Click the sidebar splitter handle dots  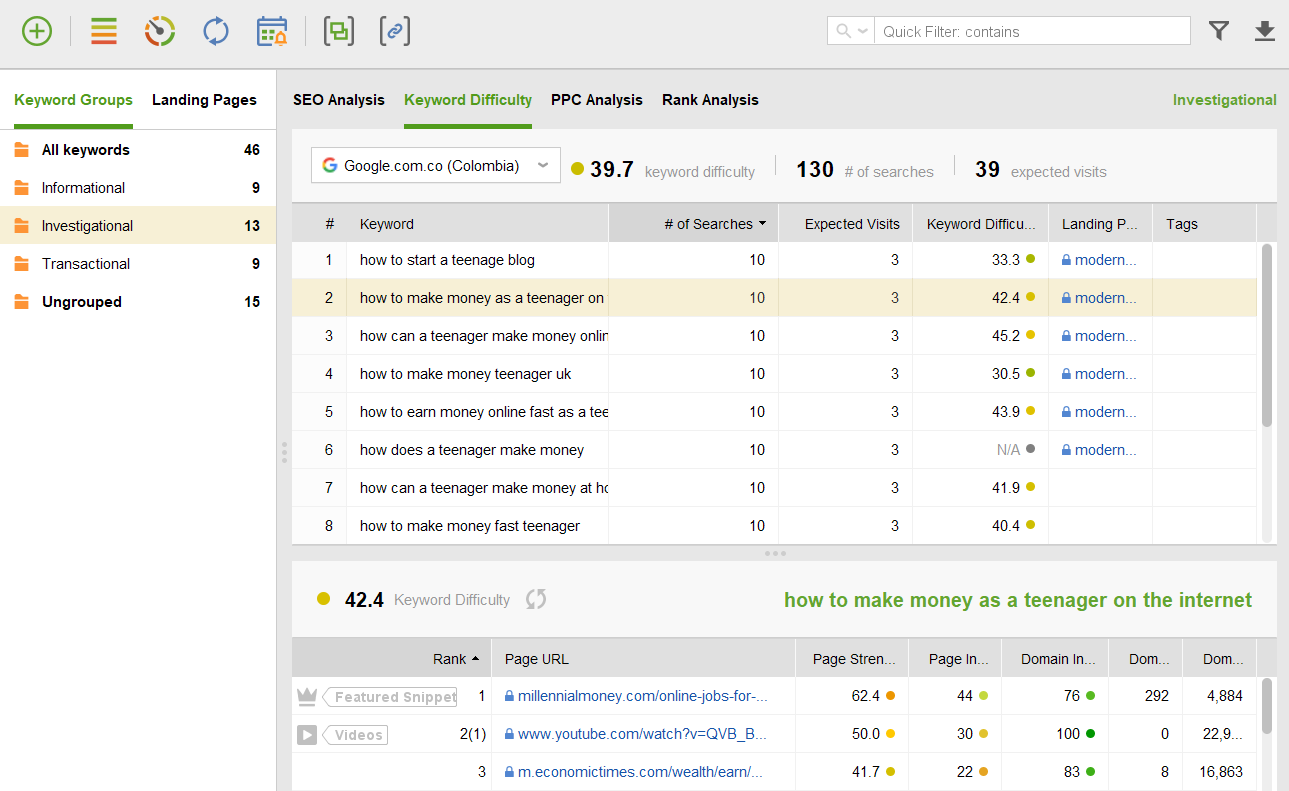click(284, 452)
